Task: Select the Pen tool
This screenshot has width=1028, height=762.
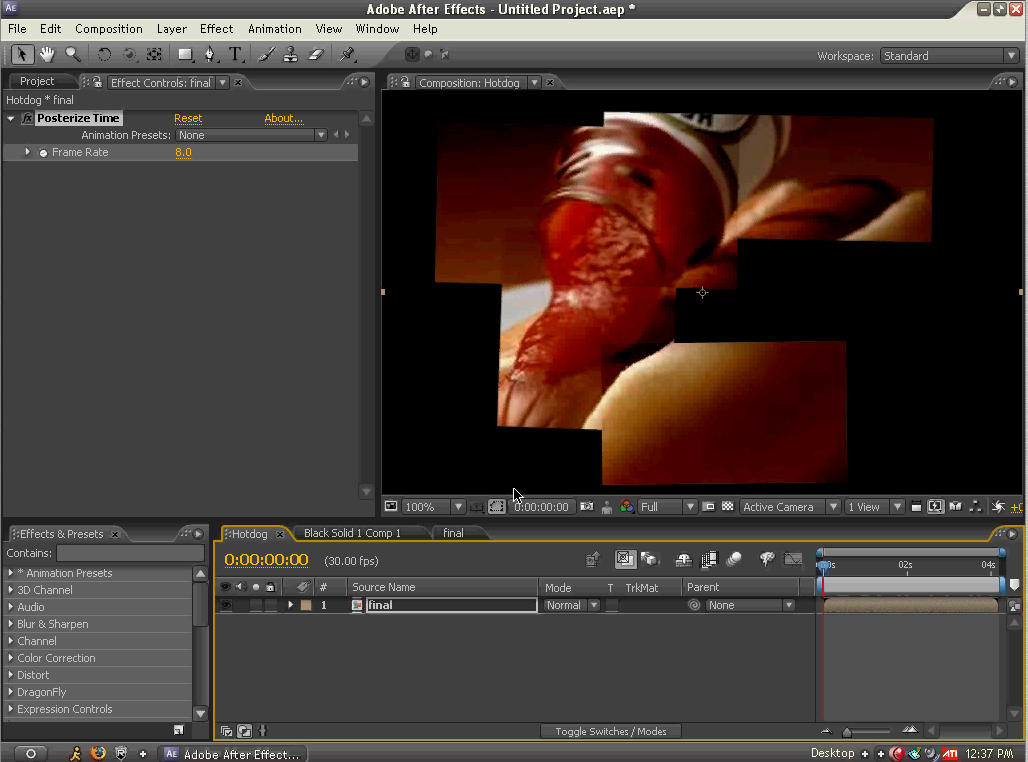Action: pos(210,54)
